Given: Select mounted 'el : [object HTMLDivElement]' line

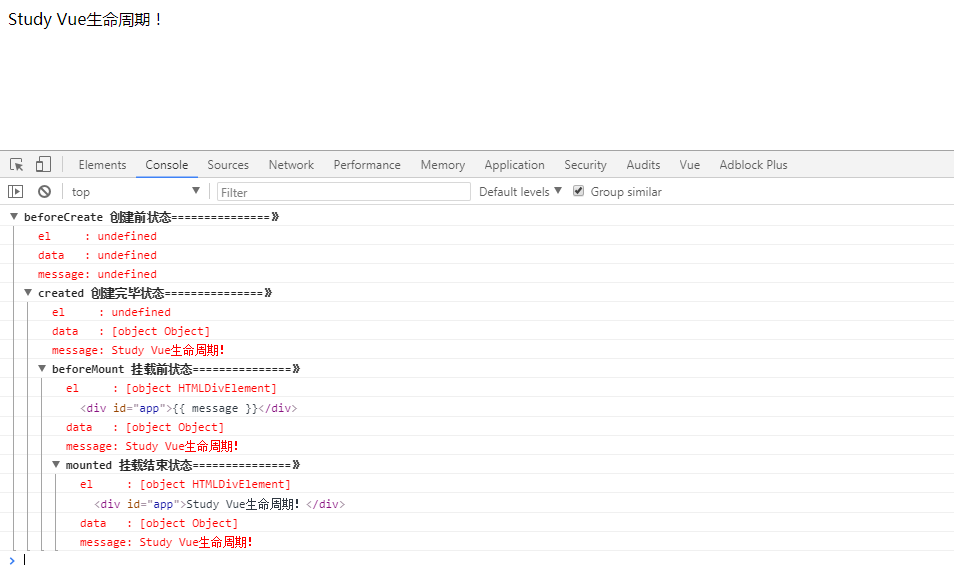Looking at the screenshot, I should coord(185,484).
